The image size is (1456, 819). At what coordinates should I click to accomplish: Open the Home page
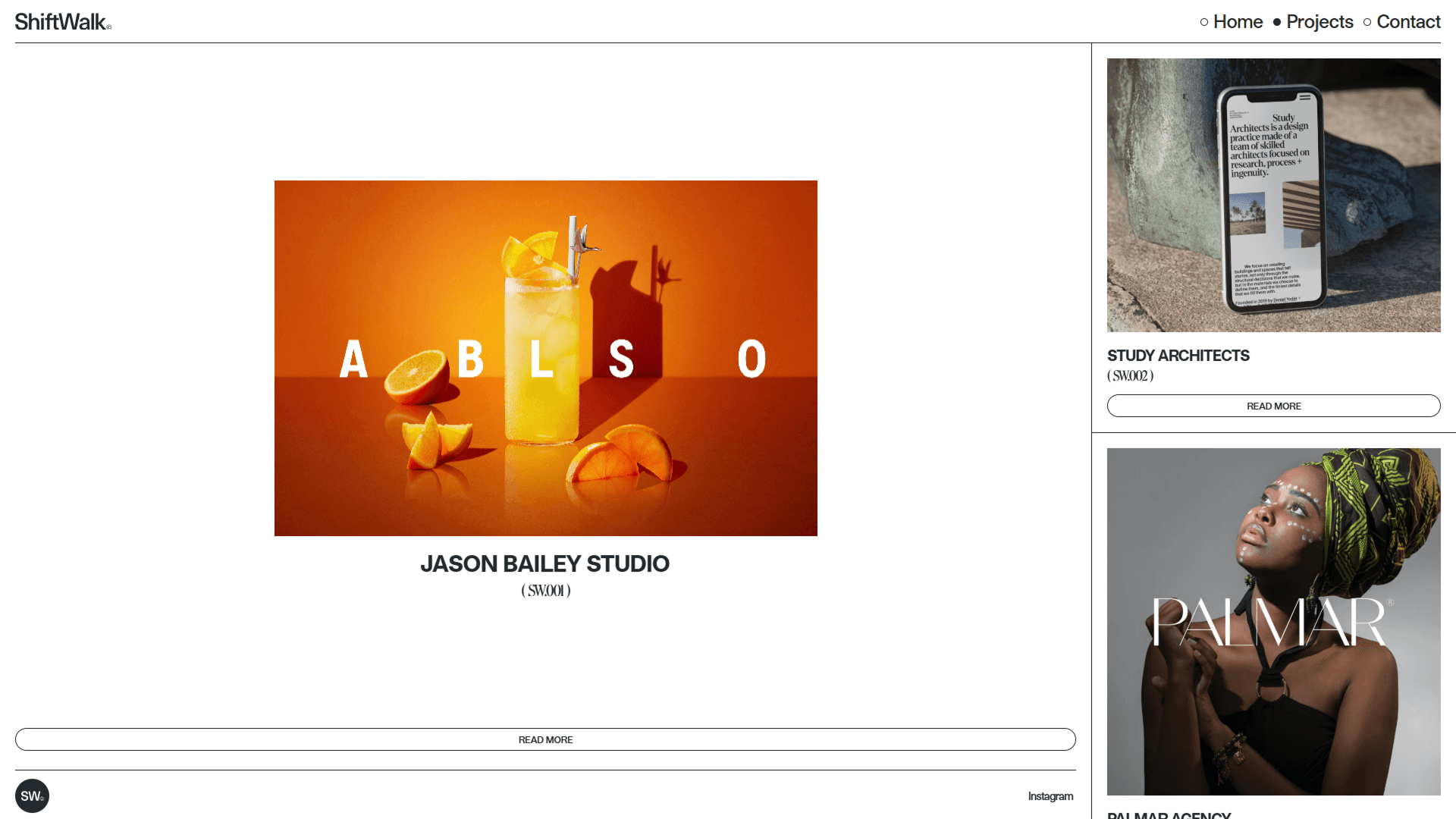1238,21
